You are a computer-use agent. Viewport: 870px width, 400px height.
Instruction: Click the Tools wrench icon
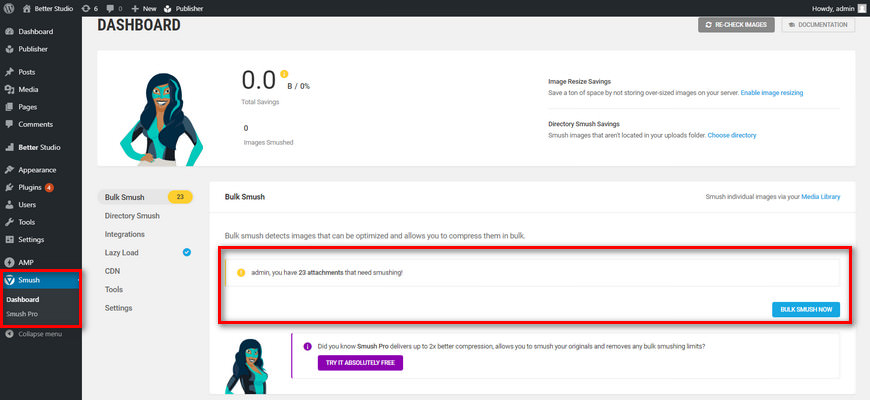9,222
